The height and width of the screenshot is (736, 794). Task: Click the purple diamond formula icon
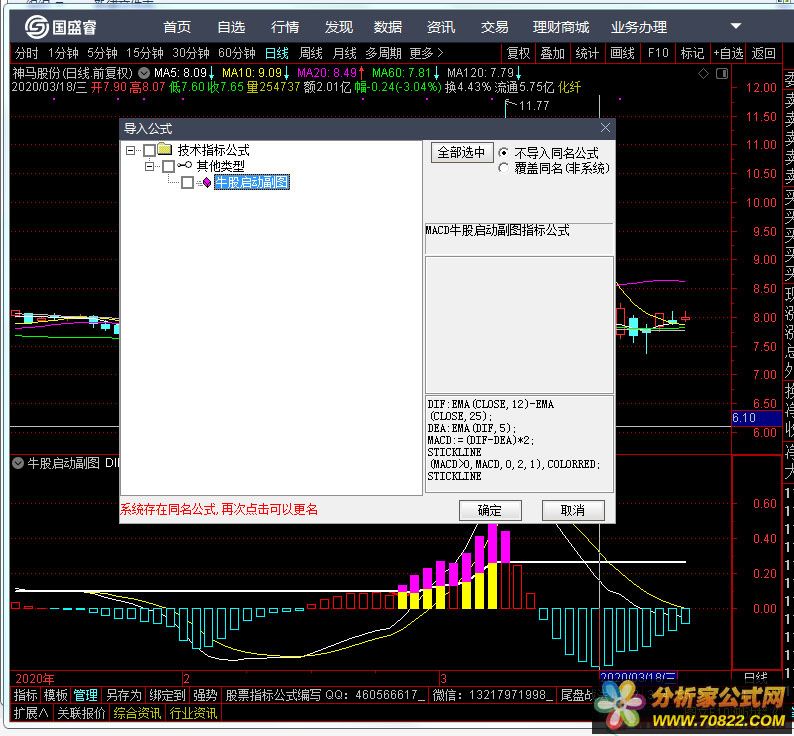[x=207, y=182]
